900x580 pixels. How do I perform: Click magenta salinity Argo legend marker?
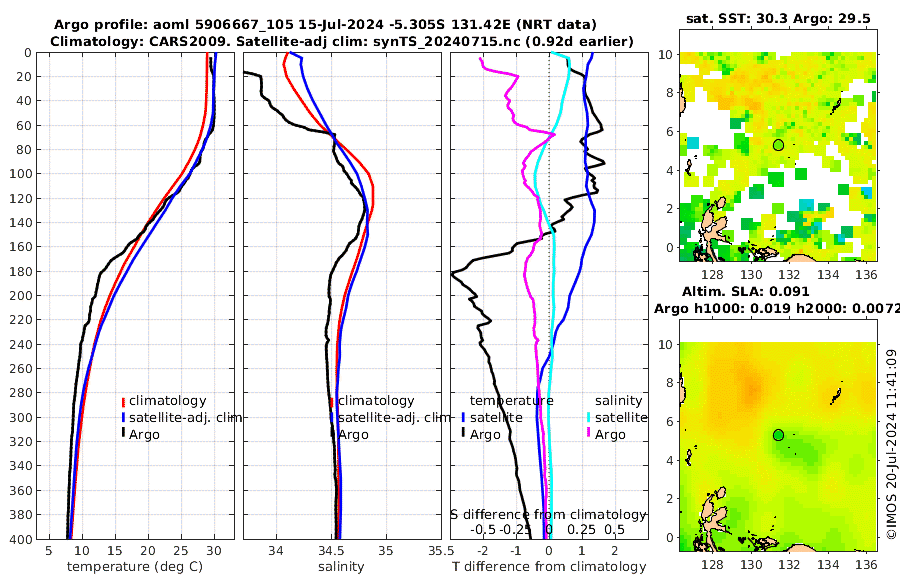(588, 434)
